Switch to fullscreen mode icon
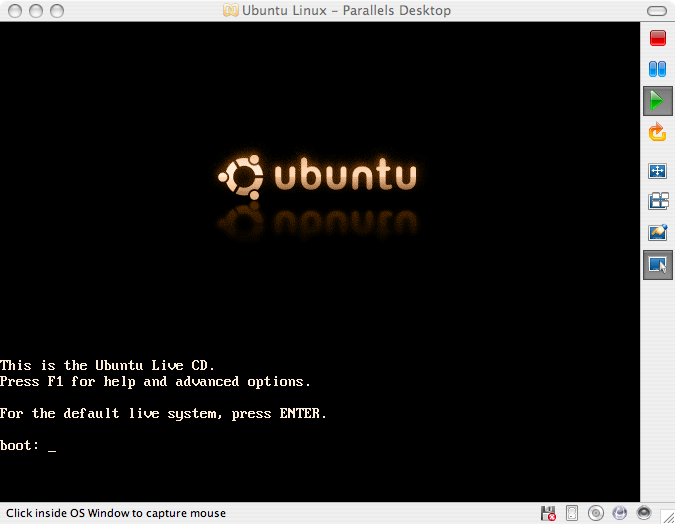Viewport: 675px width, 524px height. (x=657, y=171)
